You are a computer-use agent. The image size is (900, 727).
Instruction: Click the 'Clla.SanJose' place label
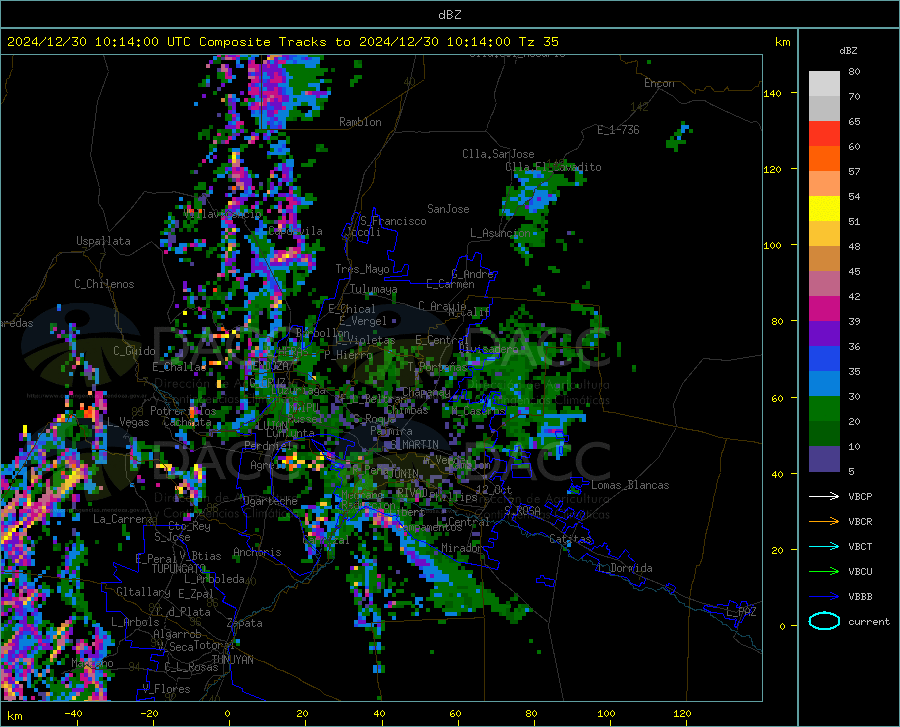tap(498, 154)
